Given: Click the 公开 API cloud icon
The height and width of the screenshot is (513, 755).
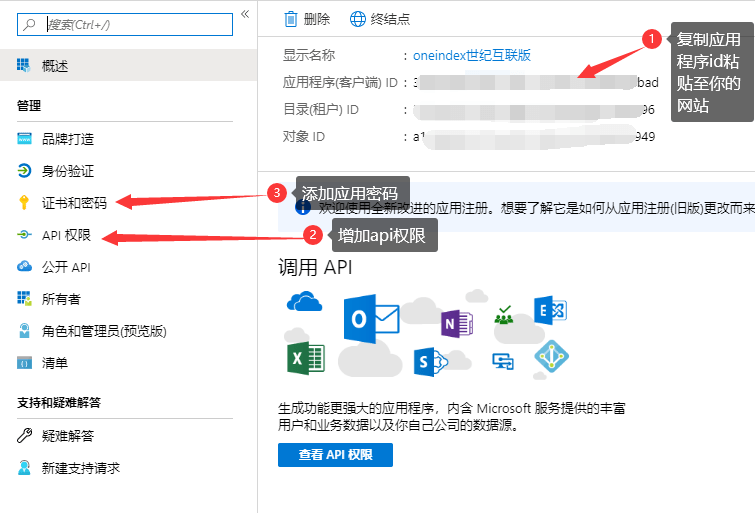Looking at the screenshot, I should click(x=24, y=267).
